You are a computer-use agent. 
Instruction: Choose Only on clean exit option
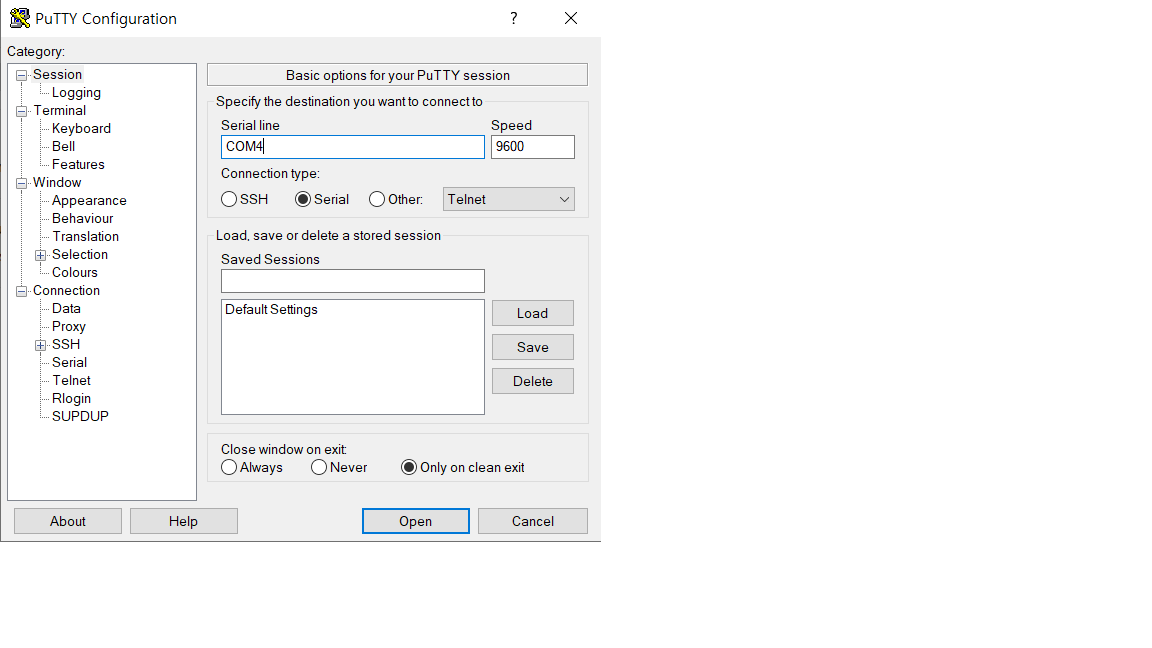click(409, 467)
